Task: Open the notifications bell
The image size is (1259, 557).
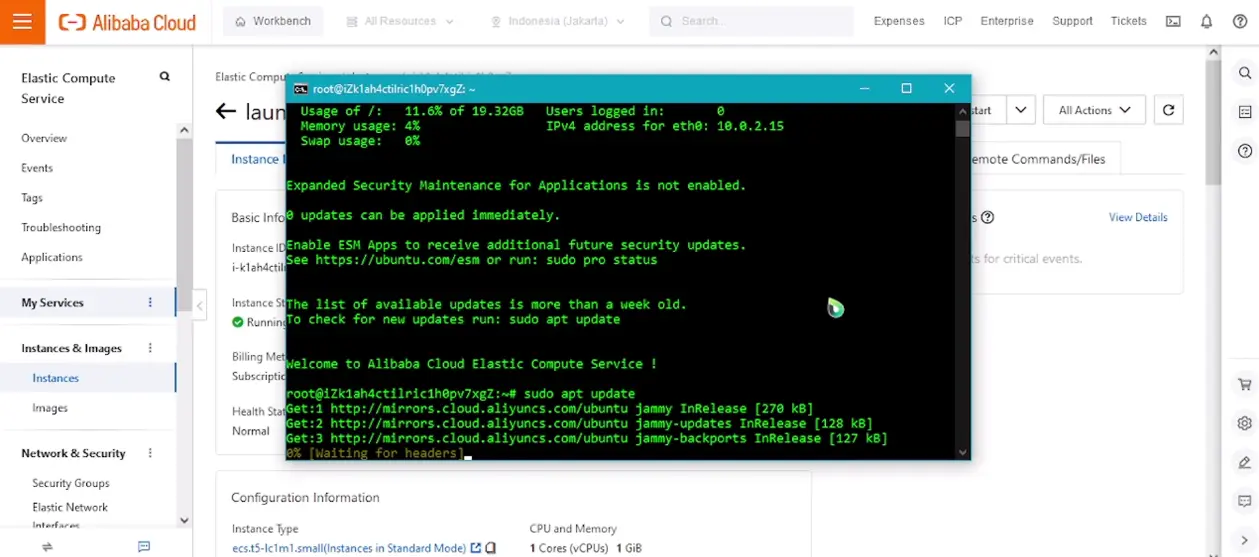Action: coord(1206,21)
